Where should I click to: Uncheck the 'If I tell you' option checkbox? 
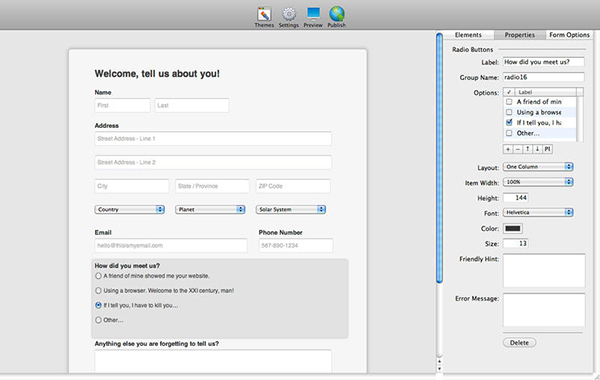pyautogui.click(x=509, y=122)
